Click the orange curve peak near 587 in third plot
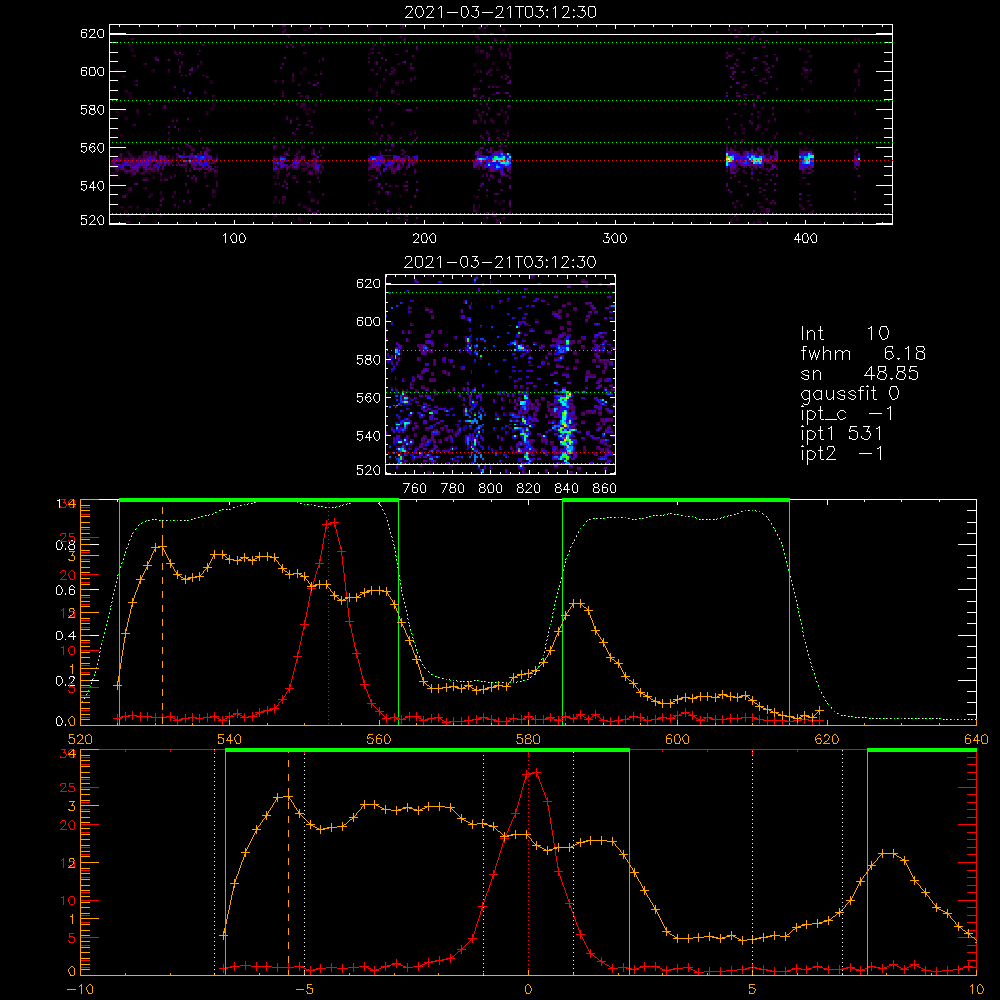 point(577,603)
